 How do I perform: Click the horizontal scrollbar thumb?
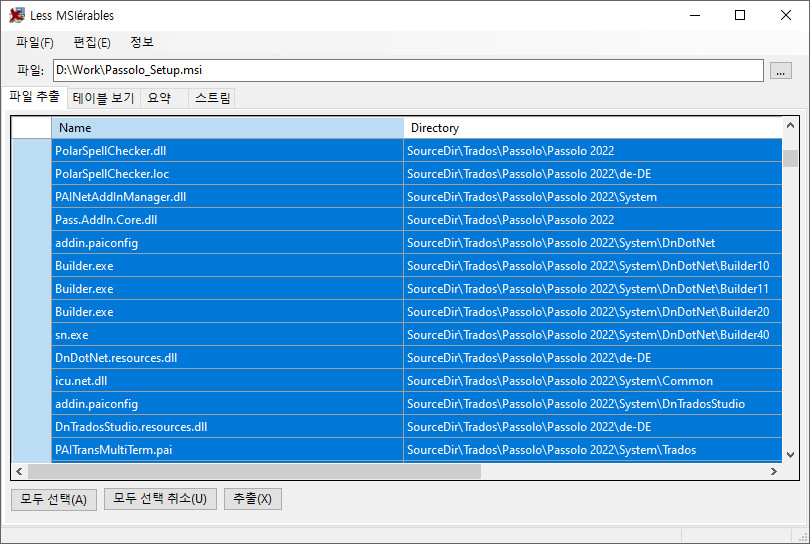point(254,471)
